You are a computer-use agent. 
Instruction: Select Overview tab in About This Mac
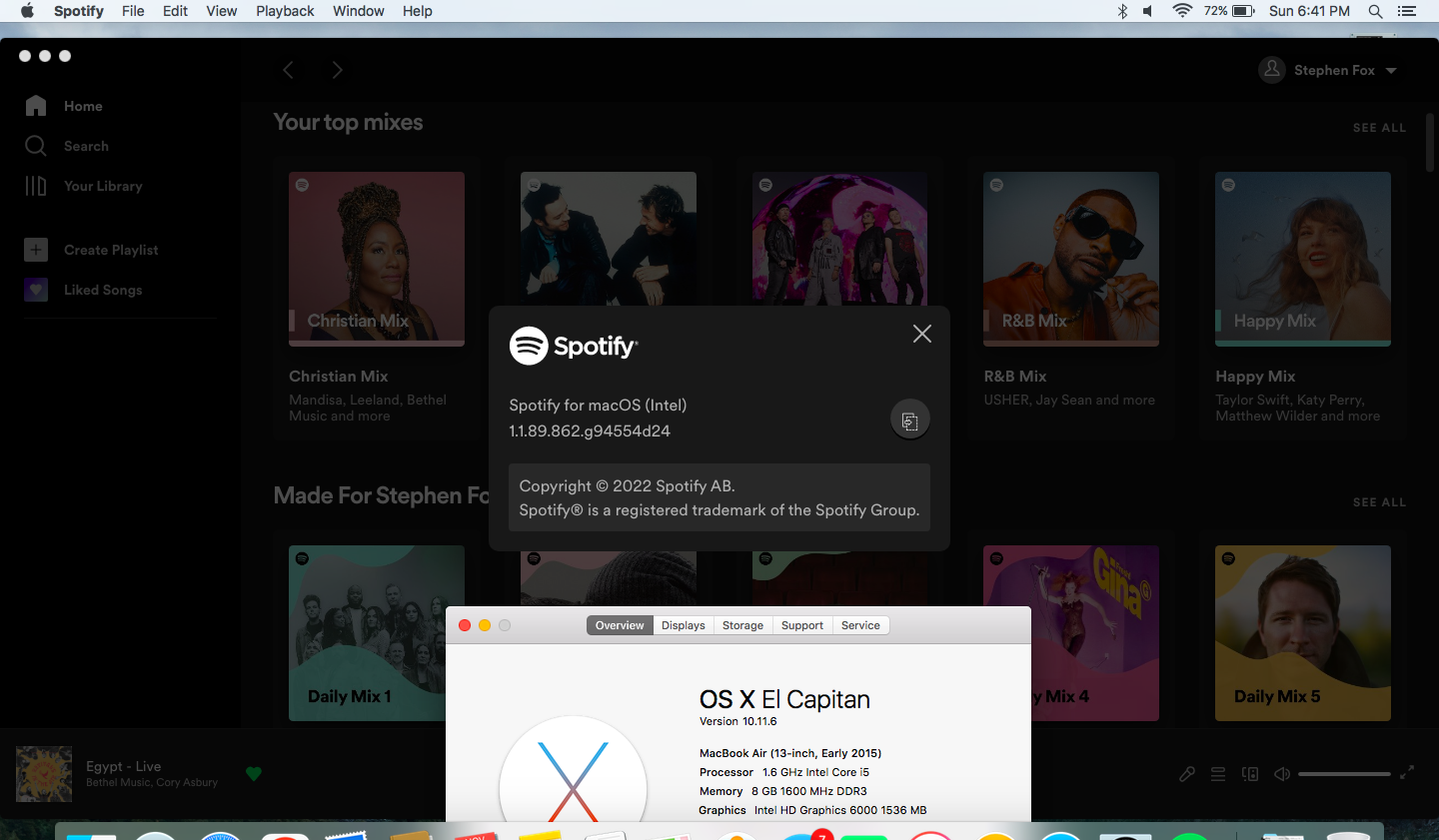click(620, 625)
